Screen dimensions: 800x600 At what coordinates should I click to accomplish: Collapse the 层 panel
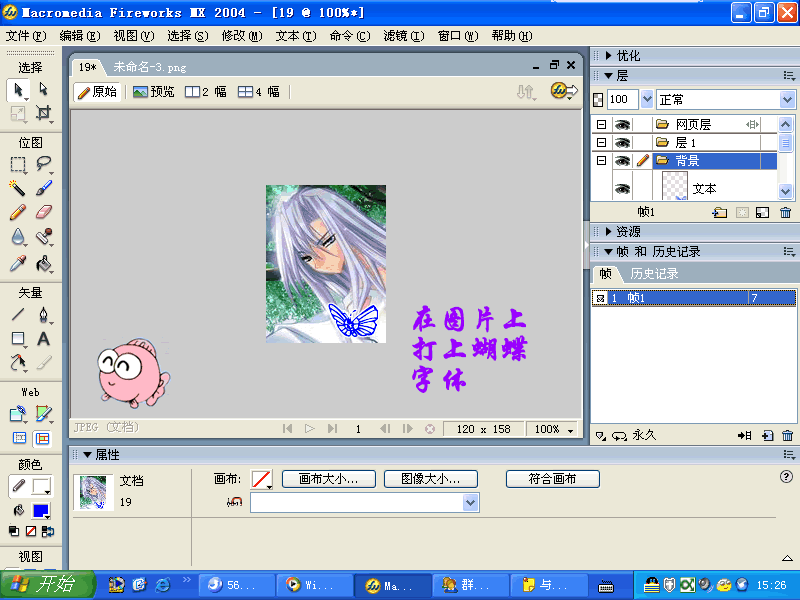point(608,76)
